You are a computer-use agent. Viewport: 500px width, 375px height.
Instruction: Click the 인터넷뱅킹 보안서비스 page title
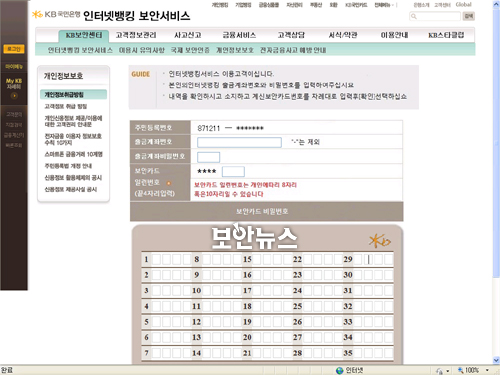(x=137, y=16)
